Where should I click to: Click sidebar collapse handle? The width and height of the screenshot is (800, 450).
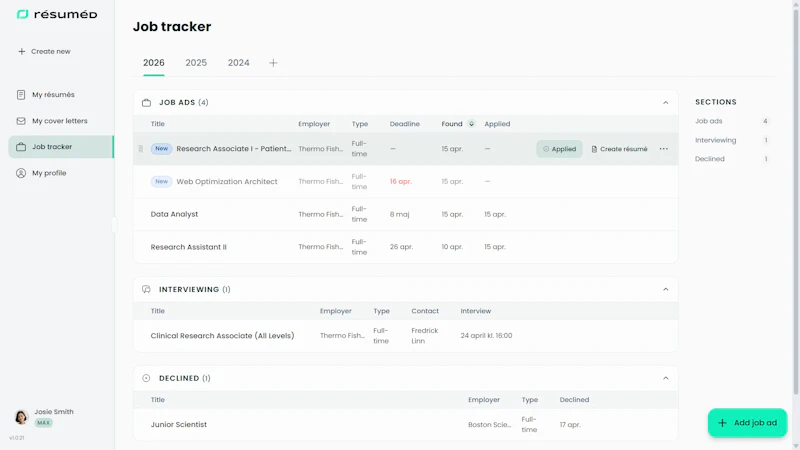pos(115,225)
